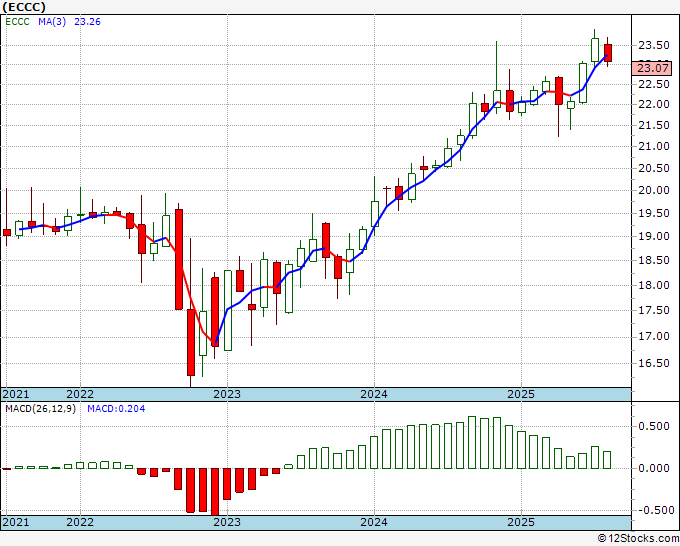
Task: Click the MACD:0.204 value label
Action: point(116,409)
